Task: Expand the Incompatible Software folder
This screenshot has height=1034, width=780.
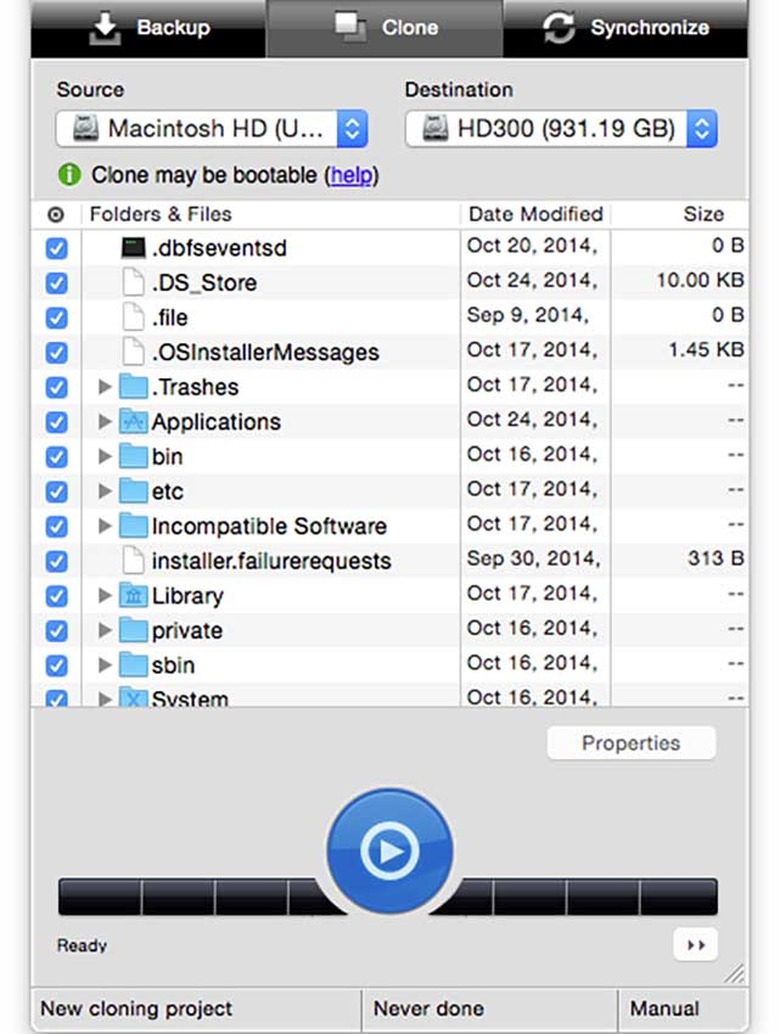Action: [105, 526]
